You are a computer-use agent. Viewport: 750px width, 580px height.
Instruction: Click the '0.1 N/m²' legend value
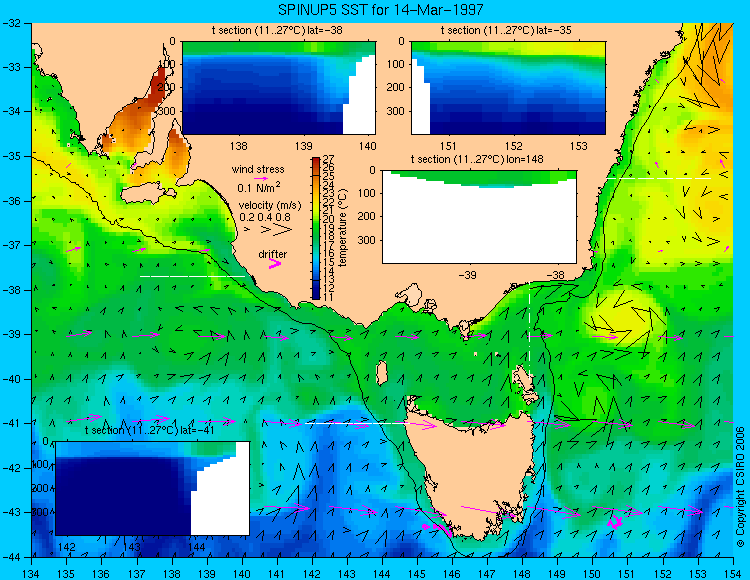[259, 187]
